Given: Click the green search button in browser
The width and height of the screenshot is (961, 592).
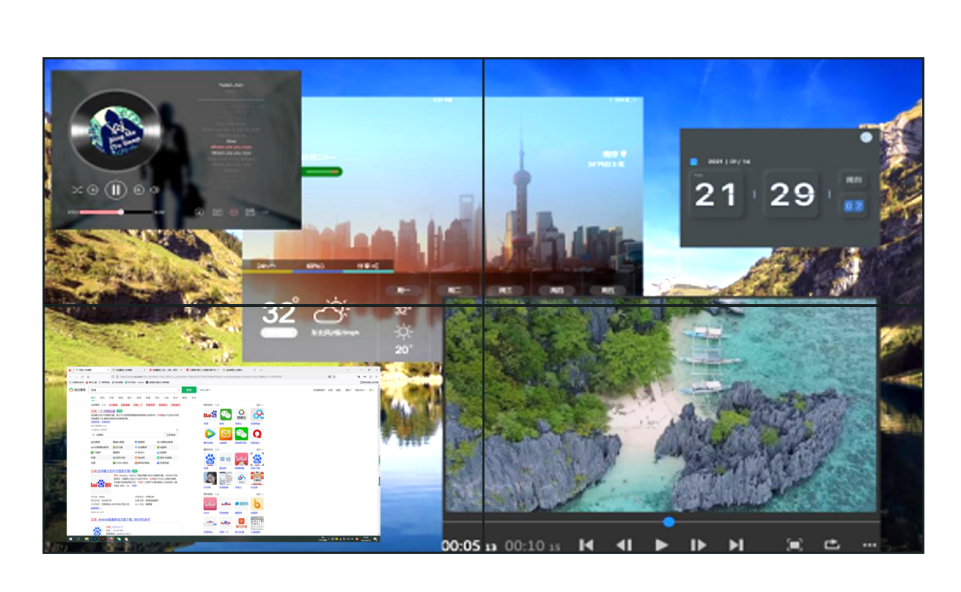Looking at the screenshot, I should [188, 389].
